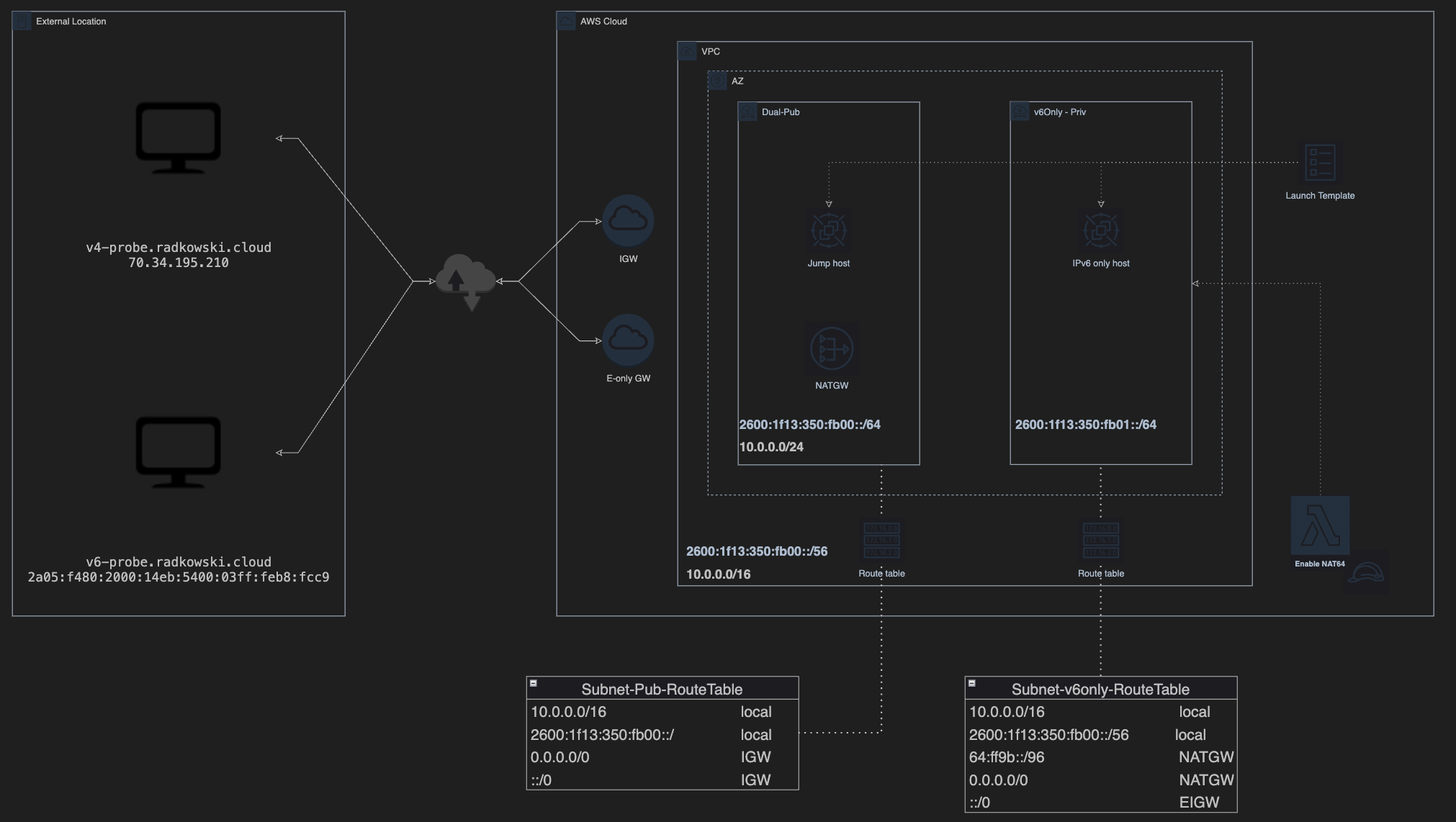Click the VPC 2600:1f13:350:fb00::/56 CIDR label

pos(757,551)
